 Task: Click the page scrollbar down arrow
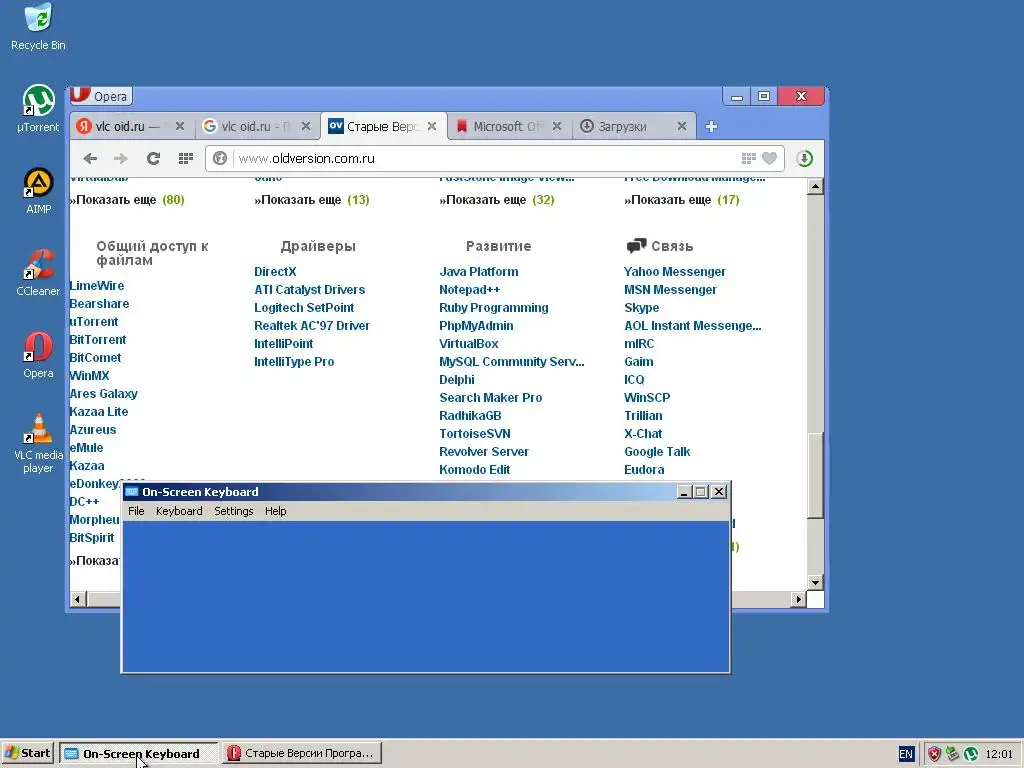click(x=814, y=582)
